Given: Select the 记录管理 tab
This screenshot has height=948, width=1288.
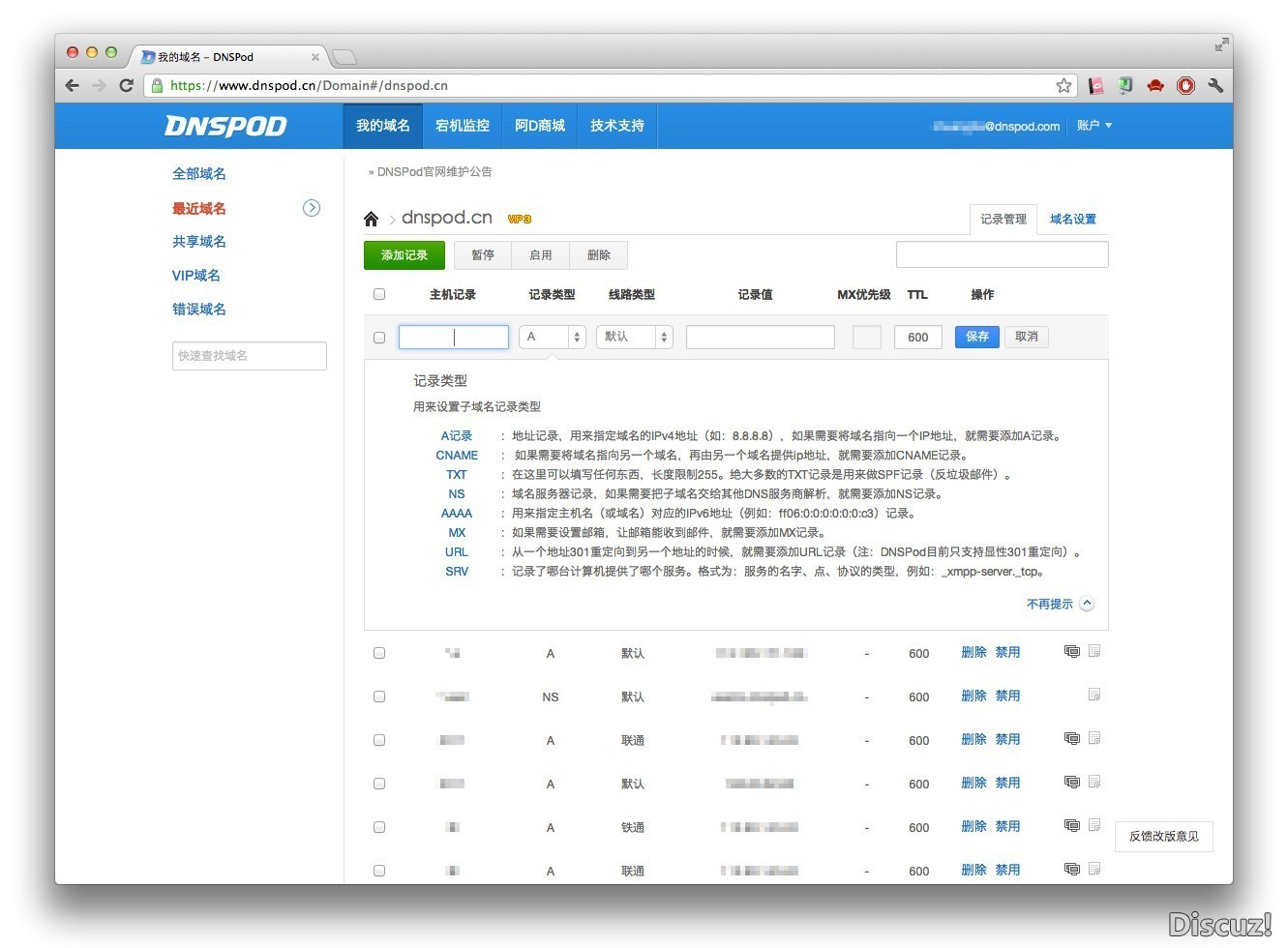Looking at the screenshot, I should point(1003,220).
